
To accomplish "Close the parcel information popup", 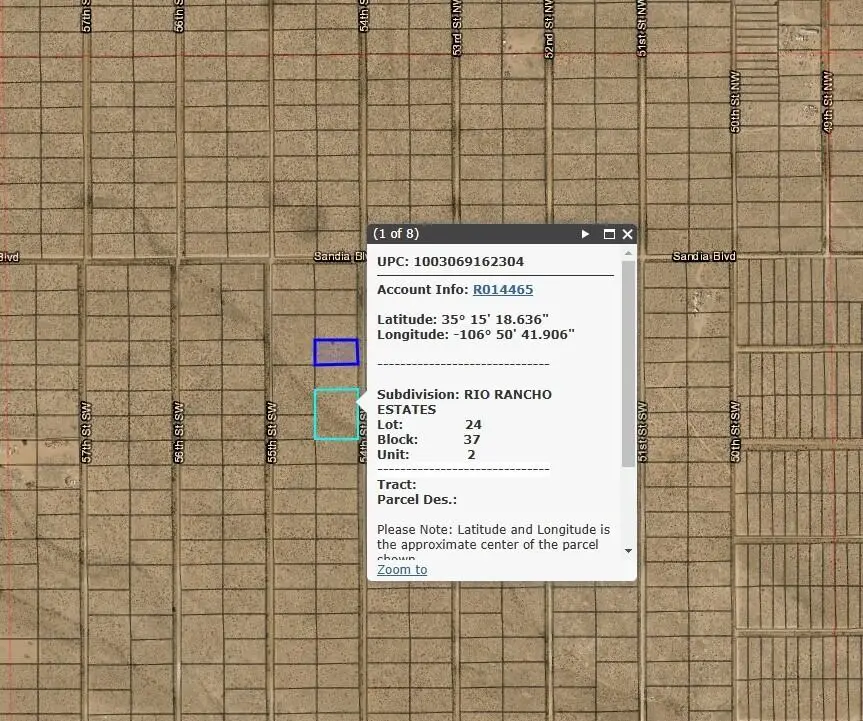I will [x=627, y=233].
